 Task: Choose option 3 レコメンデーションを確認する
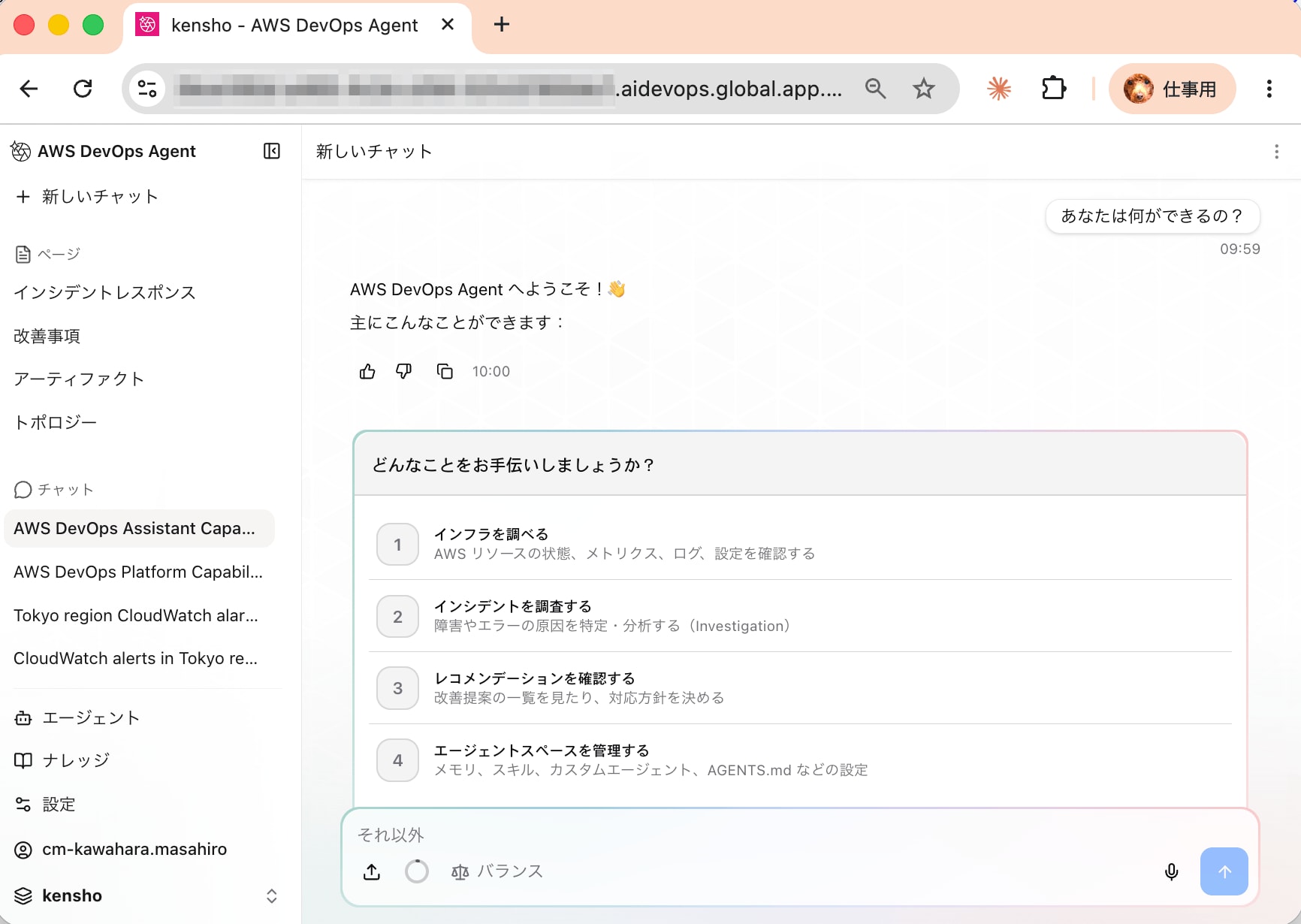point(800,688)
